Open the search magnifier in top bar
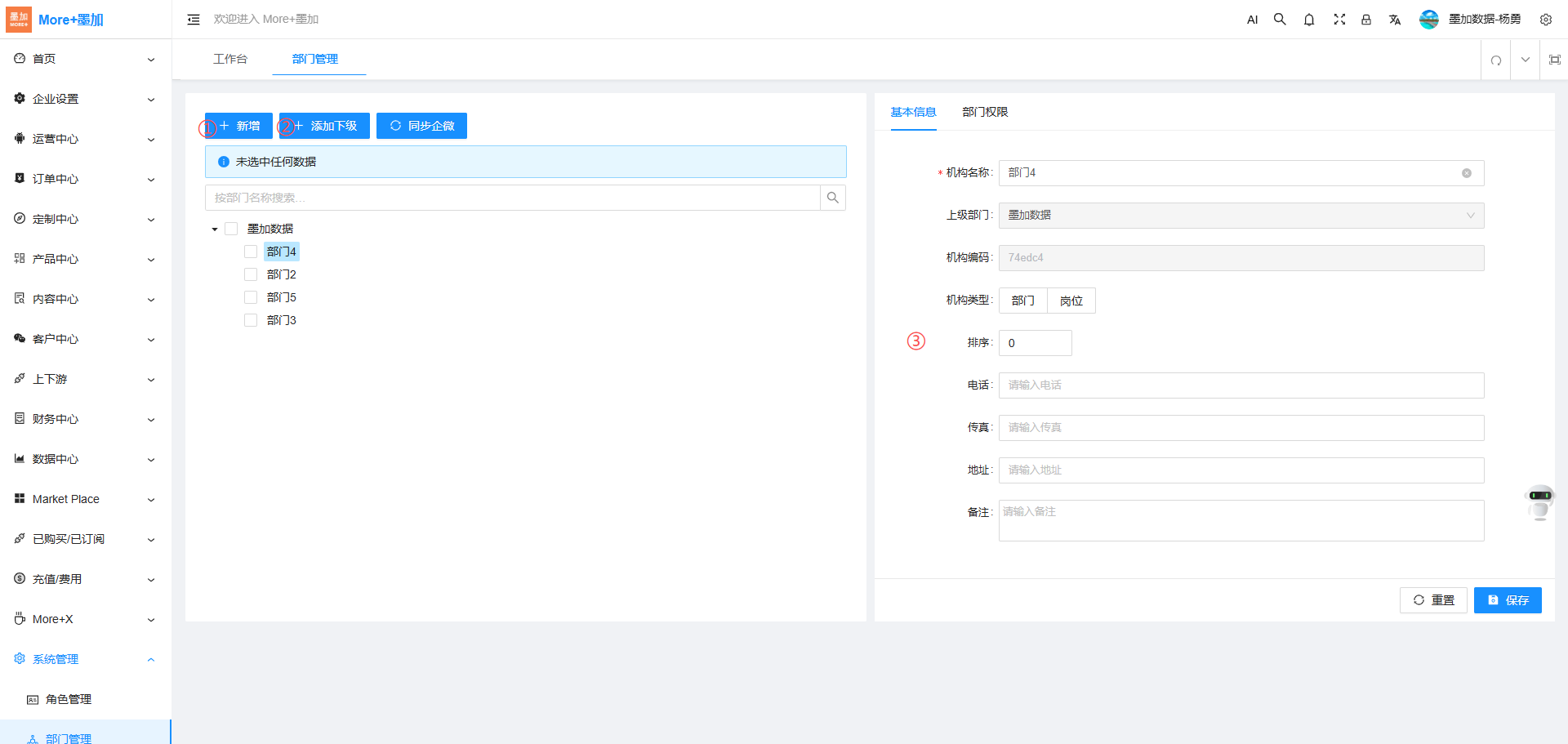 (x=1280, y=20)
